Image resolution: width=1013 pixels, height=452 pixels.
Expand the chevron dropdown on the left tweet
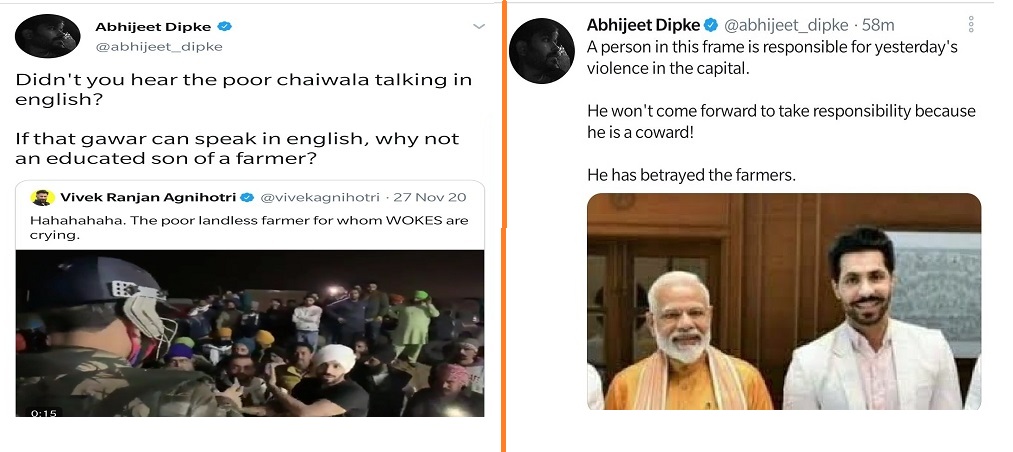coord(479,26)
